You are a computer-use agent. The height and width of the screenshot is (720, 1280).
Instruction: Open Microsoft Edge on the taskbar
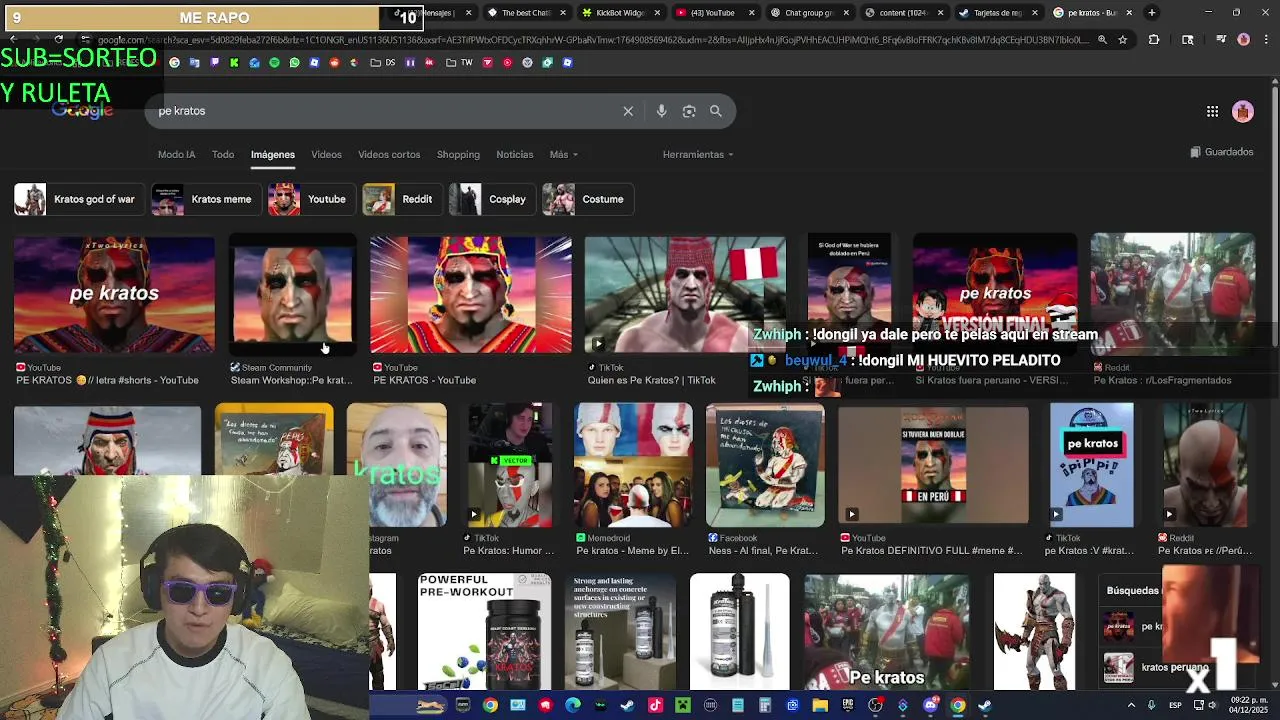tap(573, 705)
